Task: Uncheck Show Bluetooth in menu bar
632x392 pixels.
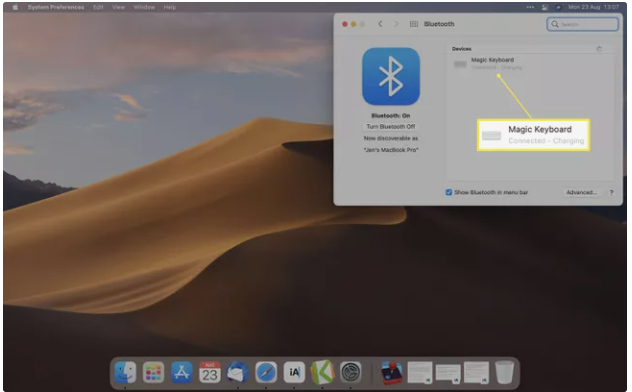Action: pos(449,192)
